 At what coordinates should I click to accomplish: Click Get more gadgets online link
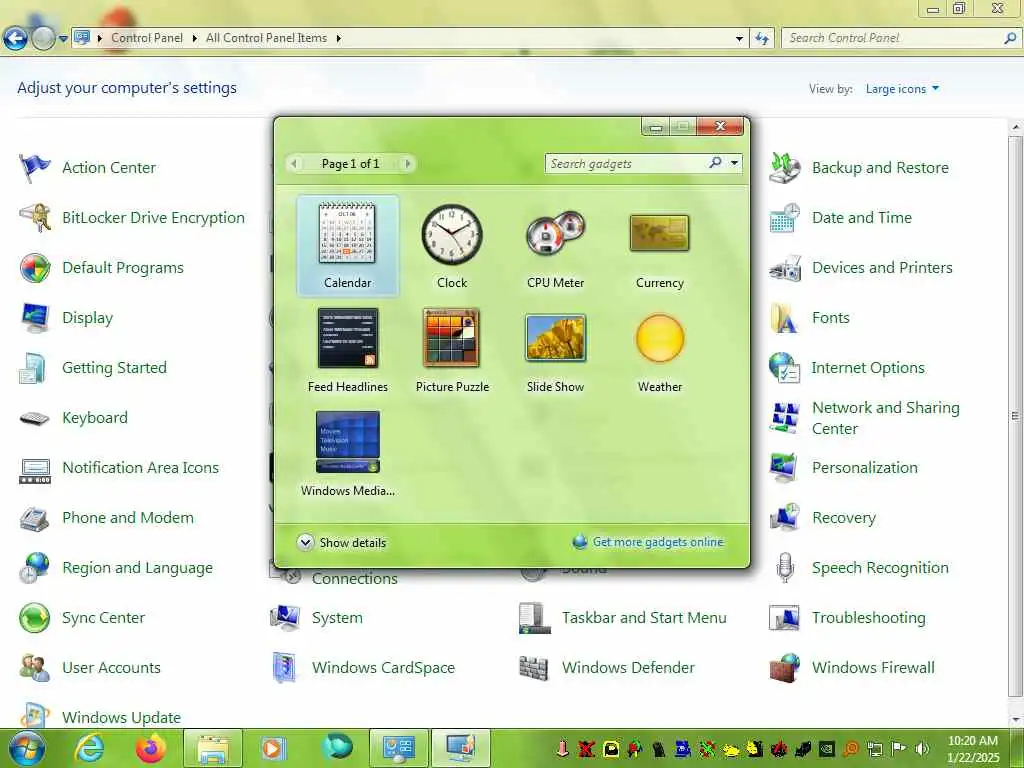click(x=658, y=542)
